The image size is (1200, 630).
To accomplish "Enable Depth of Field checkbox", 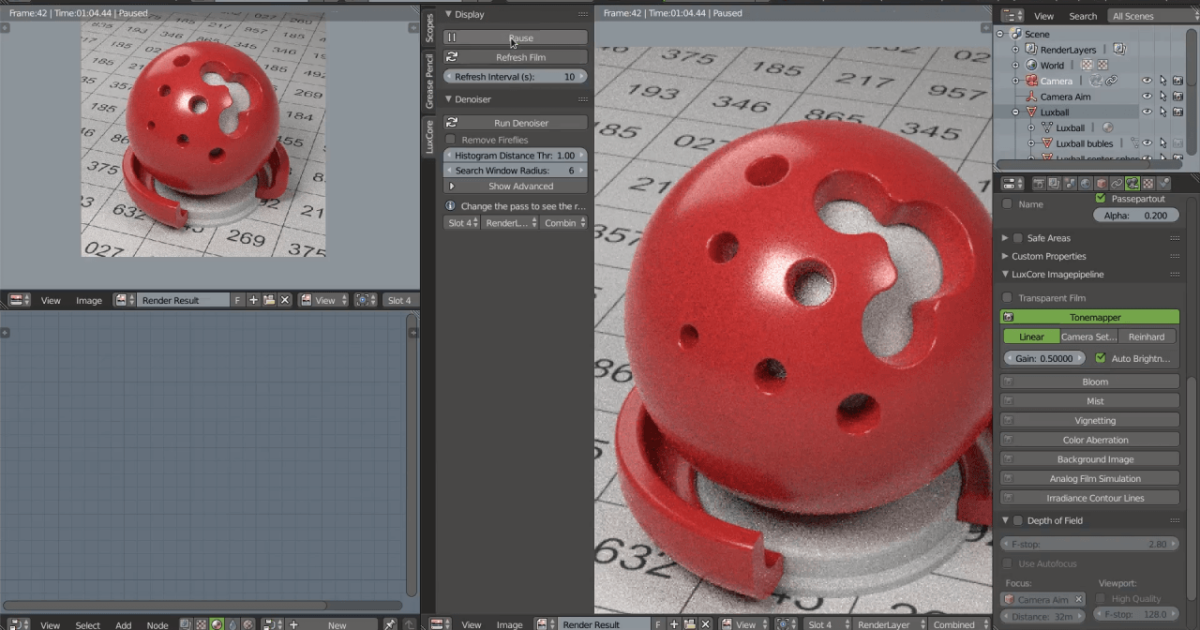I will coord(1018,521).
